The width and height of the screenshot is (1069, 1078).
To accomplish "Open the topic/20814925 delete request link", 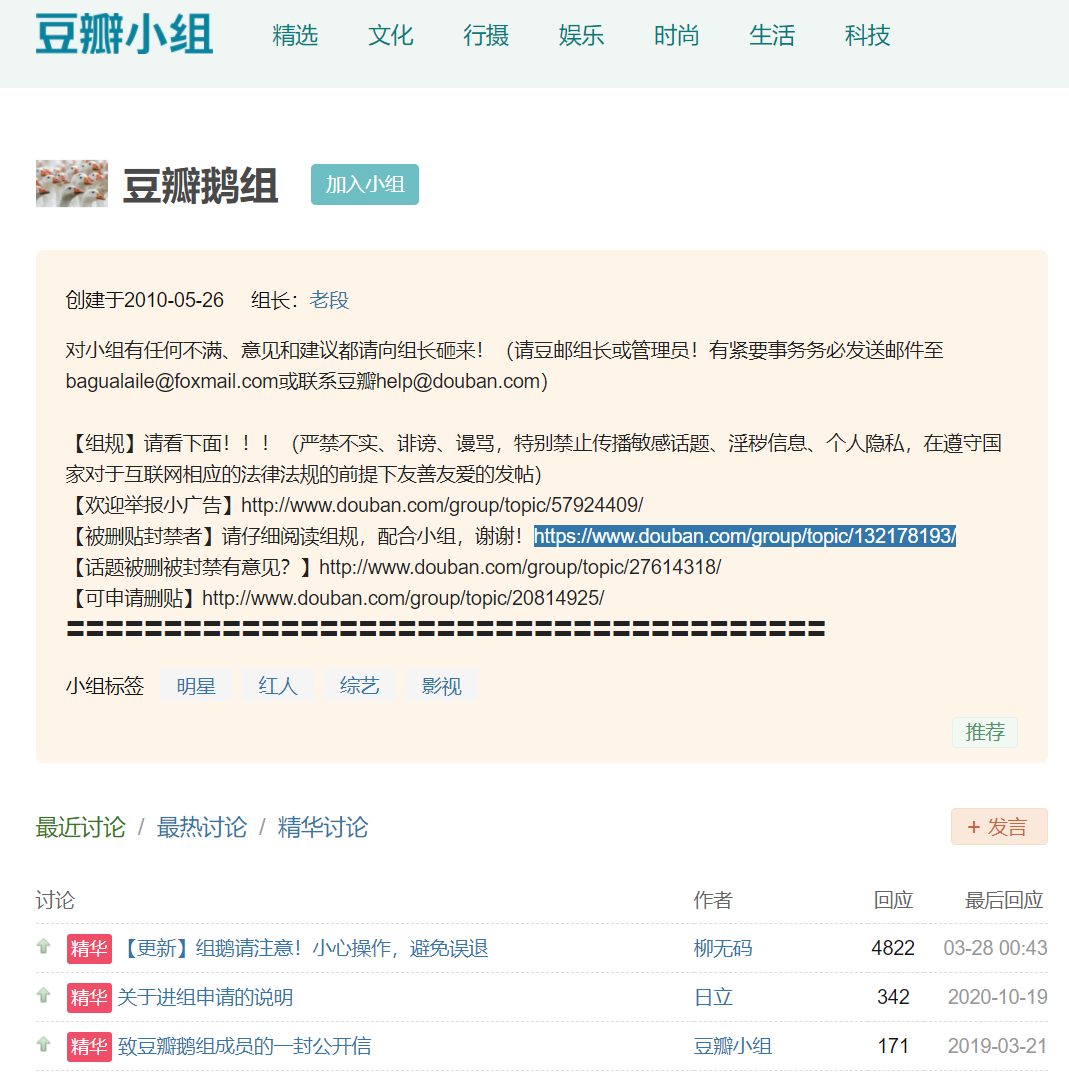I will (x=403, y=598).
